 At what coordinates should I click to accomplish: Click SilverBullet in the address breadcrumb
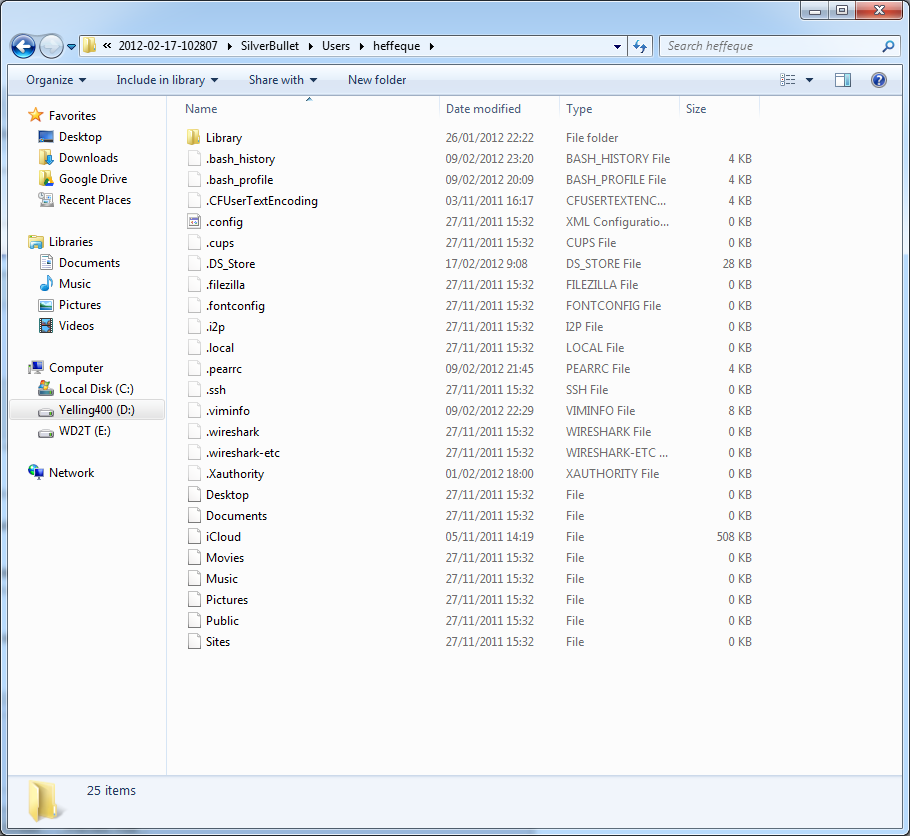[270, 46]
